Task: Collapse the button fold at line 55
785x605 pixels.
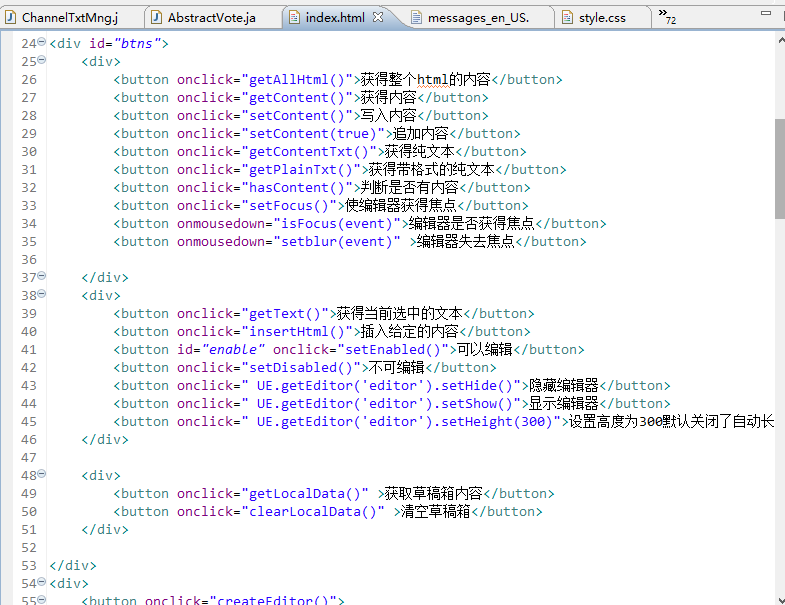Action: coord(42,599)
